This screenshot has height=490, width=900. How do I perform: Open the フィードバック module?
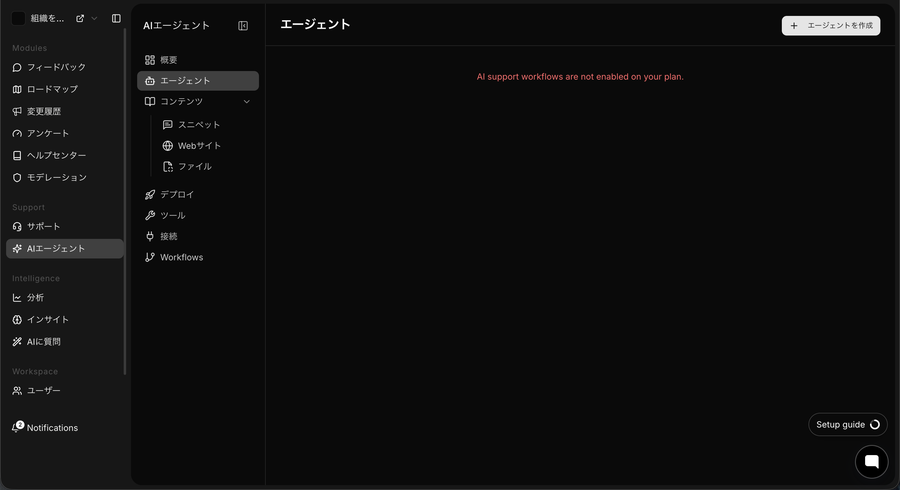(x=64, y=67)
